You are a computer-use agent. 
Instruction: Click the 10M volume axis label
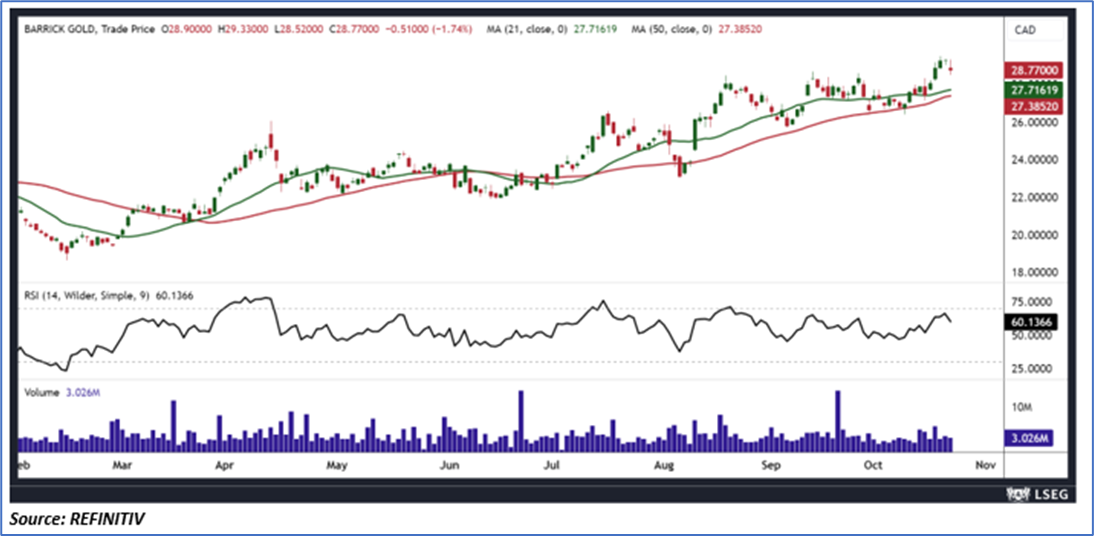point(1023,407)
